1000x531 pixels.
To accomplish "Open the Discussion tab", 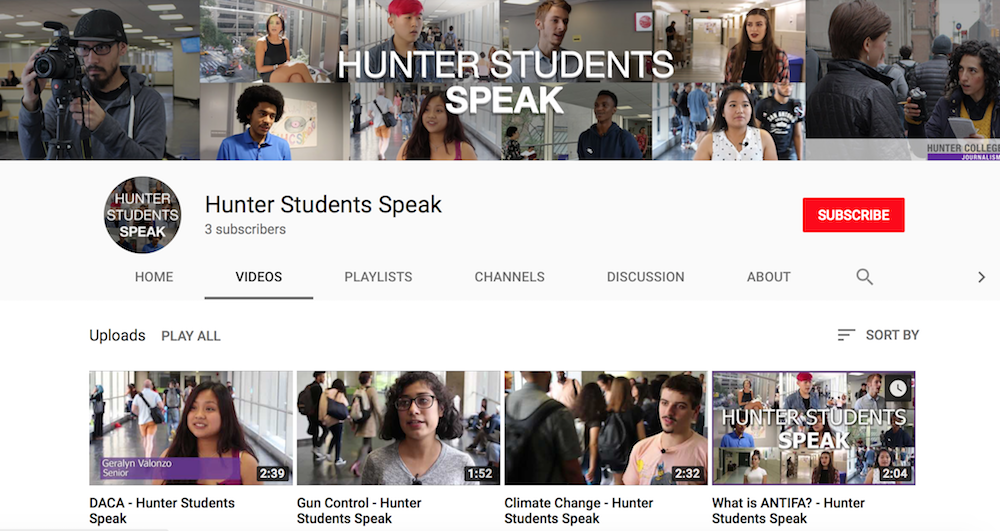I will click(x=645, y=277).
